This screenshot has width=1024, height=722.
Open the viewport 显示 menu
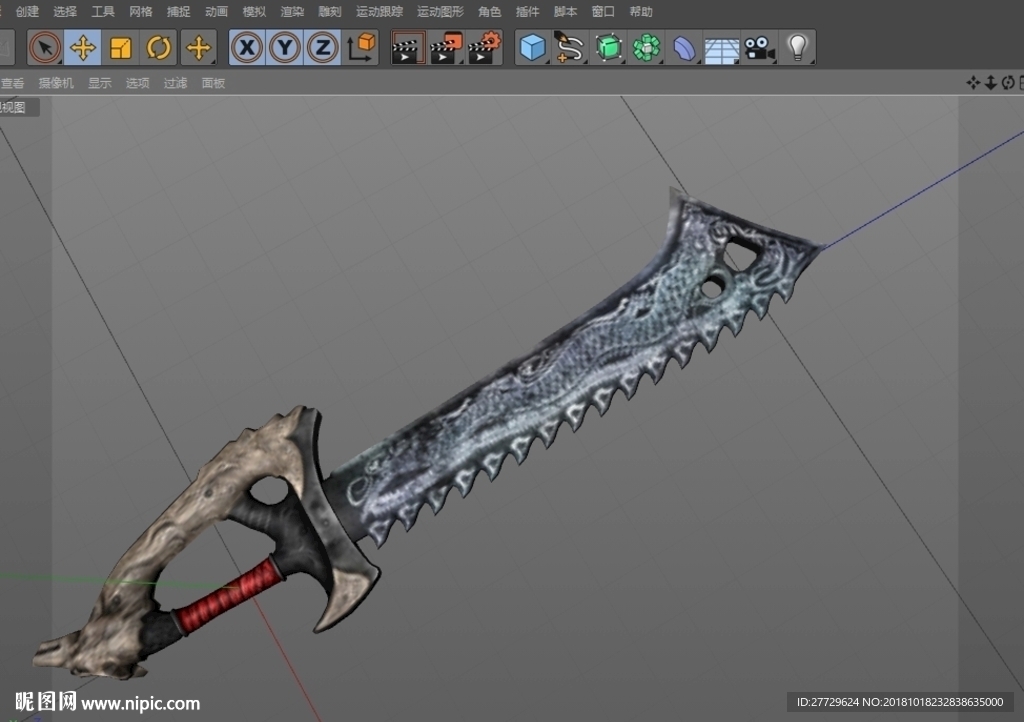tap(100, 83)
